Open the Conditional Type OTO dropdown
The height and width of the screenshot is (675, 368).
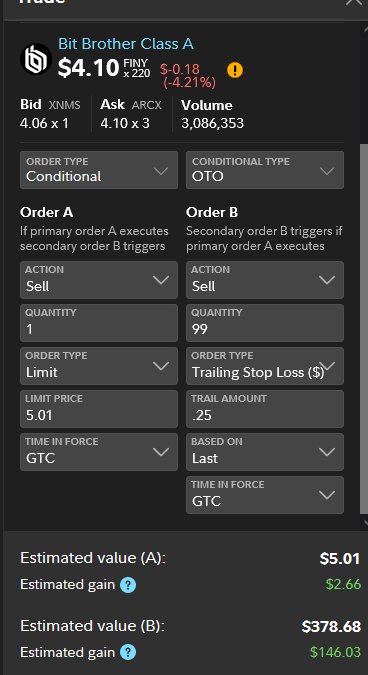(x=265, y=170)
